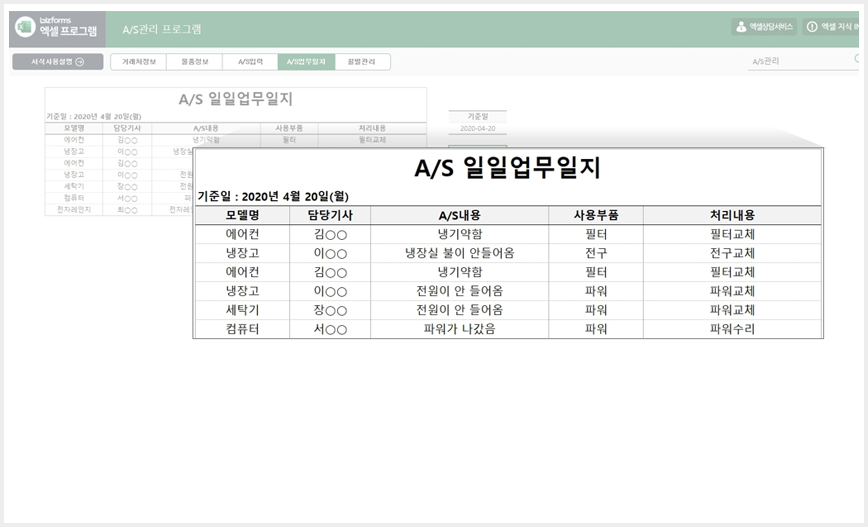Click the enlarged 서○○ technician cell
868x527 pixels.
330,329
